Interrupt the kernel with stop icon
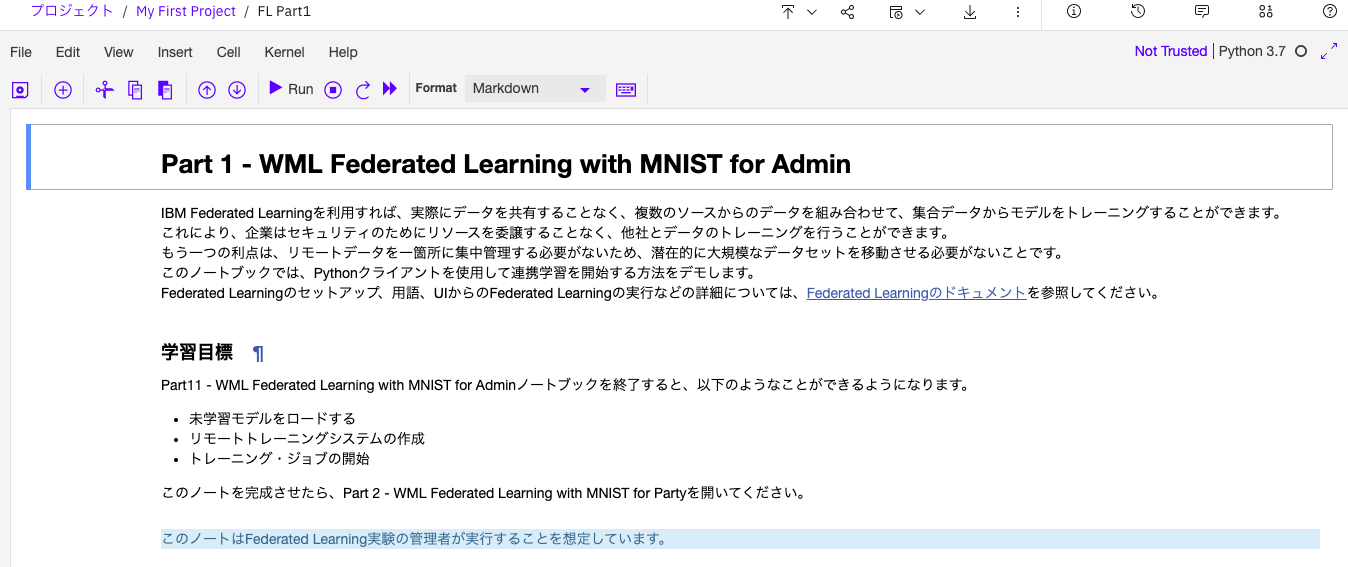The width and height of the screenshot is (1348, 567). 333,90
